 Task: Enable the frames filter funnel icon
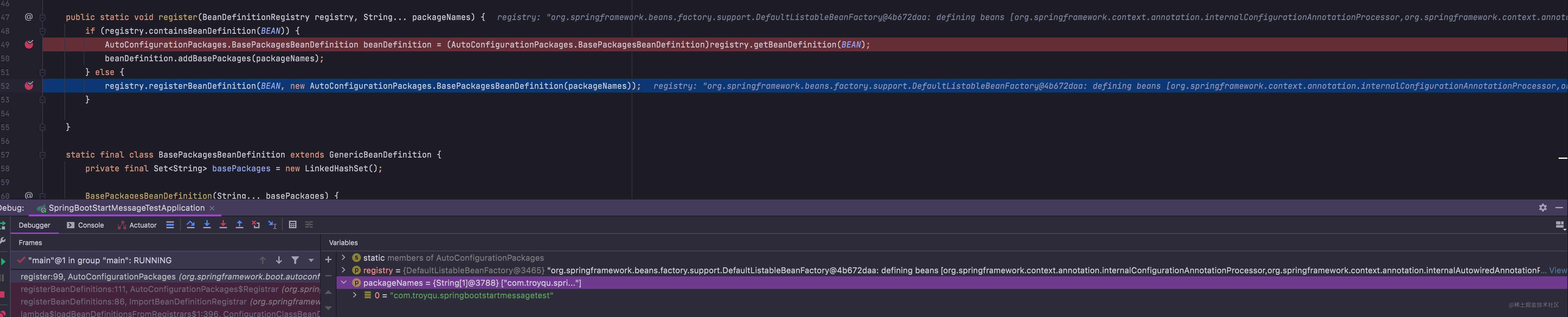tap(296, 260)
